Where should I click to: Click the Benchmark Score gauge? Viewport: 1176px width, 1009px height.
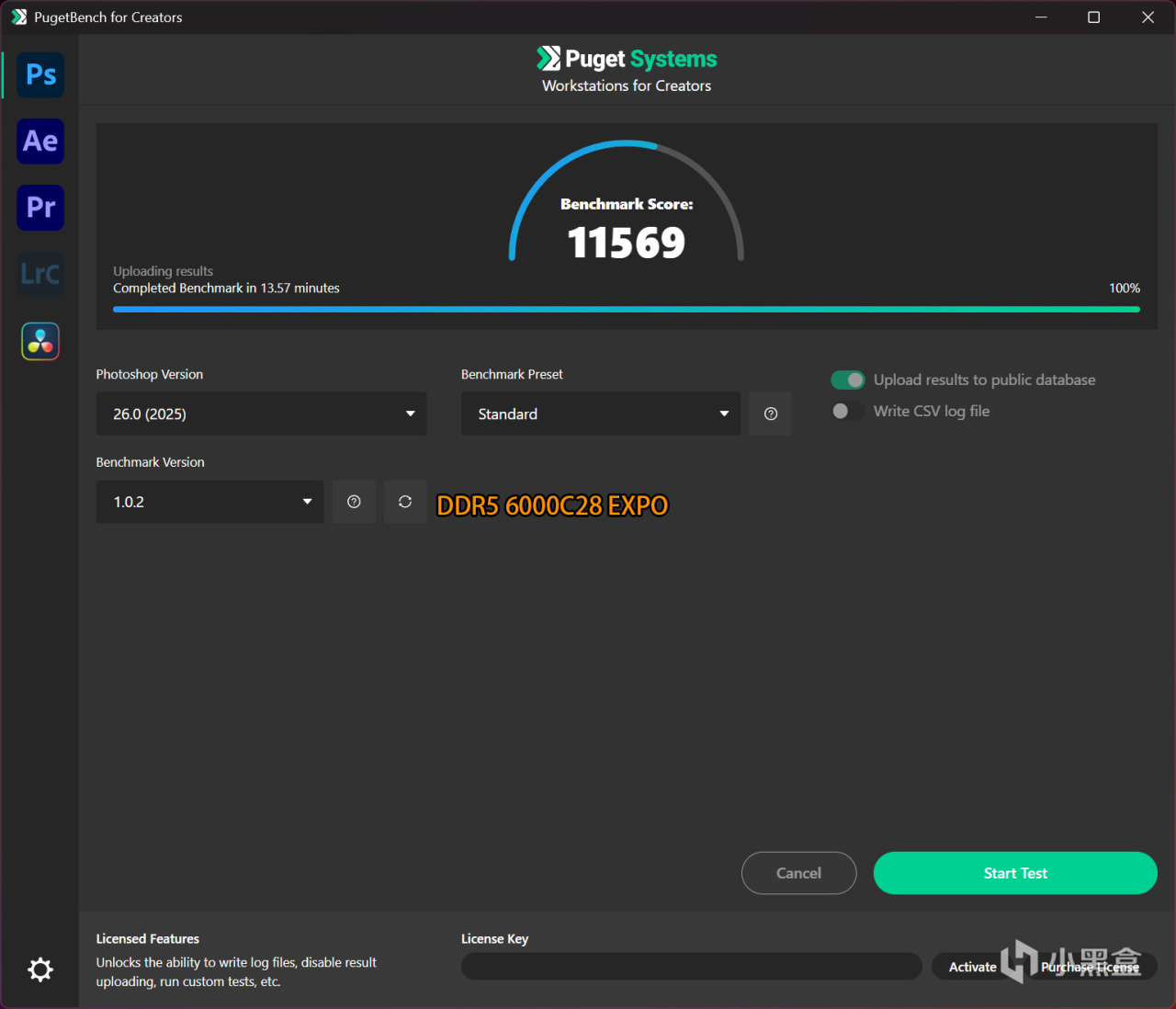[x=627, y=201]
